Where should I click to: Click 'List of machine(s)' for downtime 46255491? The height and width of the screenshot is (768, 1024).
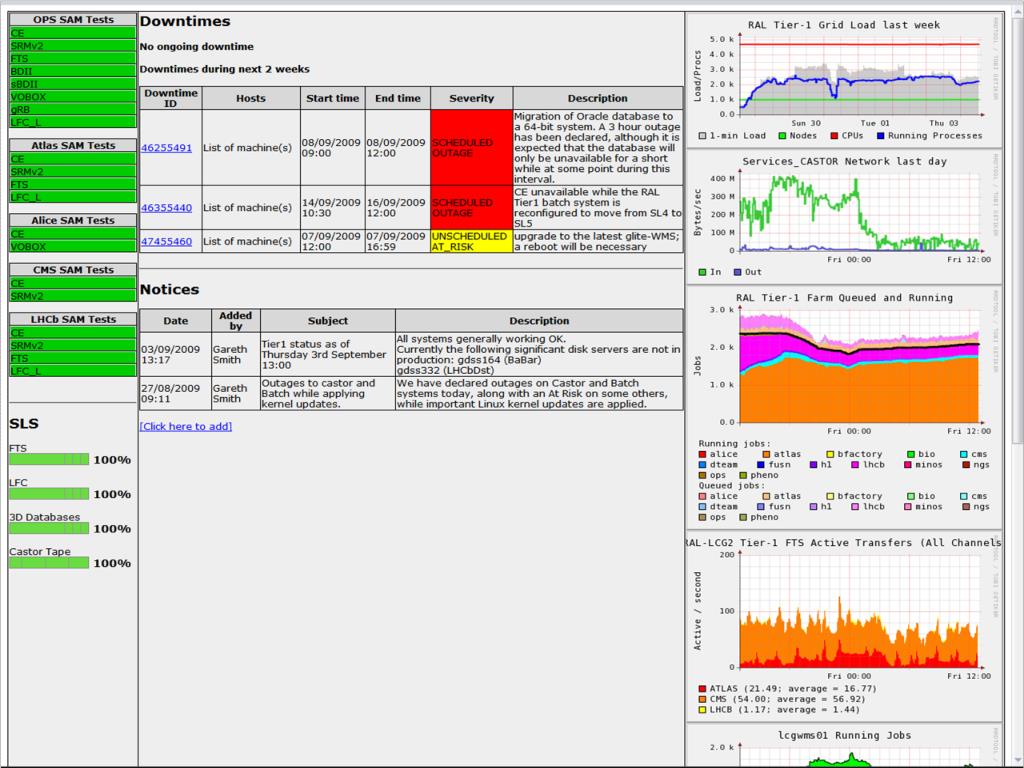248,148
